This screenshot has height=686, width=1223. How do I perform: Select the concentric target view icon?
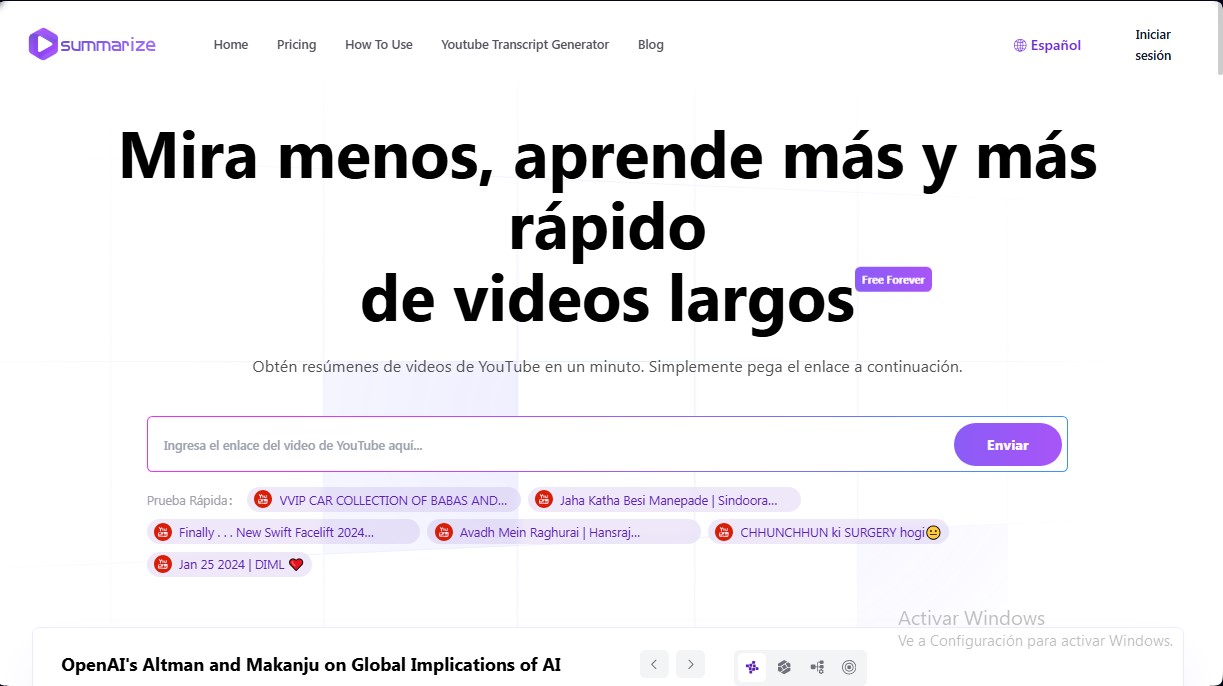coord(849,667)
